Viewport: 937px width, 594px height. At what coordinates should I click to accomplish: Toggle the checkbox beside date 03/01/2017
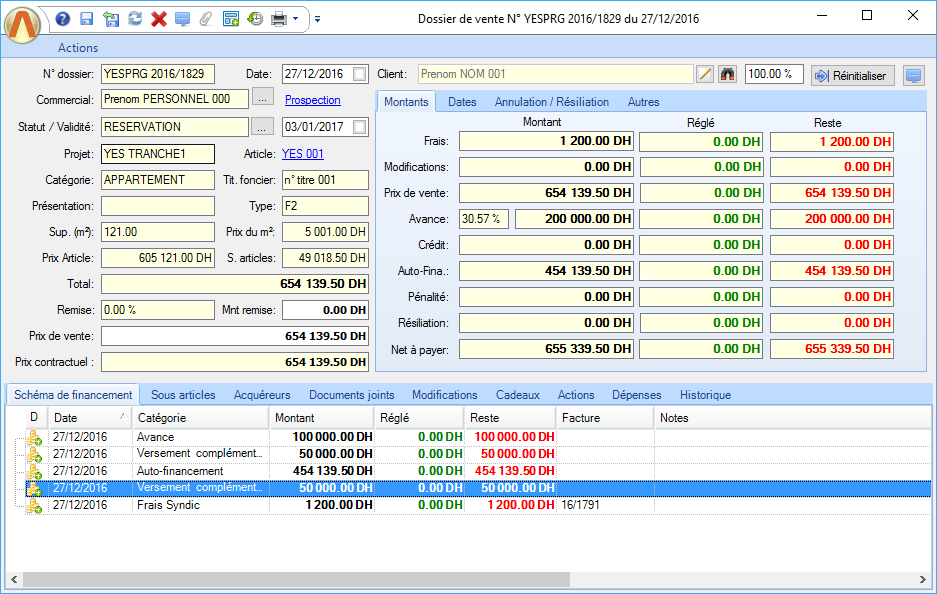pos(360,127)
